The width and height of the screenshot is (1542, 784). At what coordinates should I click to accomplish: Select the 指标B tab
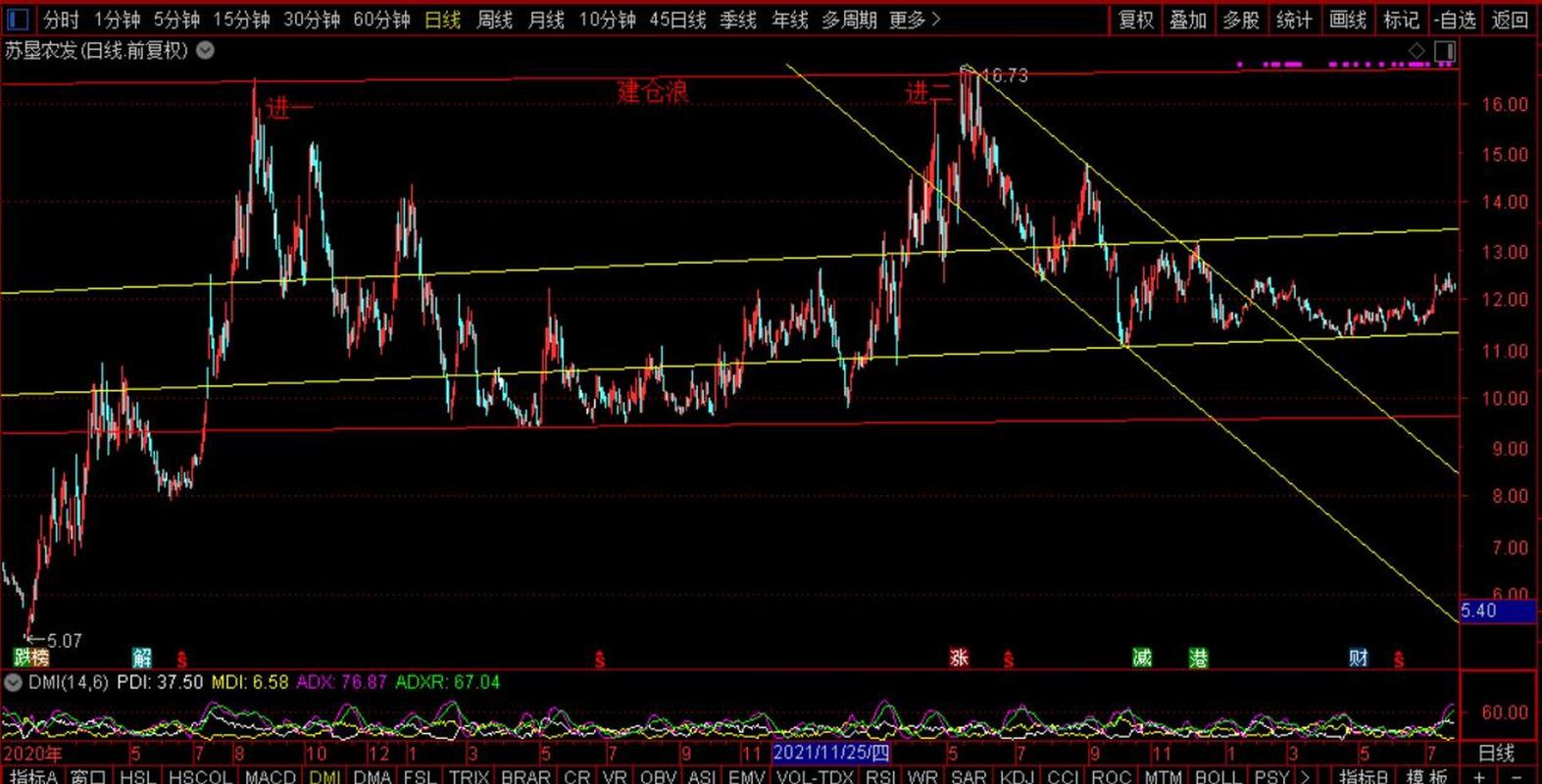tap(1365, 776)
